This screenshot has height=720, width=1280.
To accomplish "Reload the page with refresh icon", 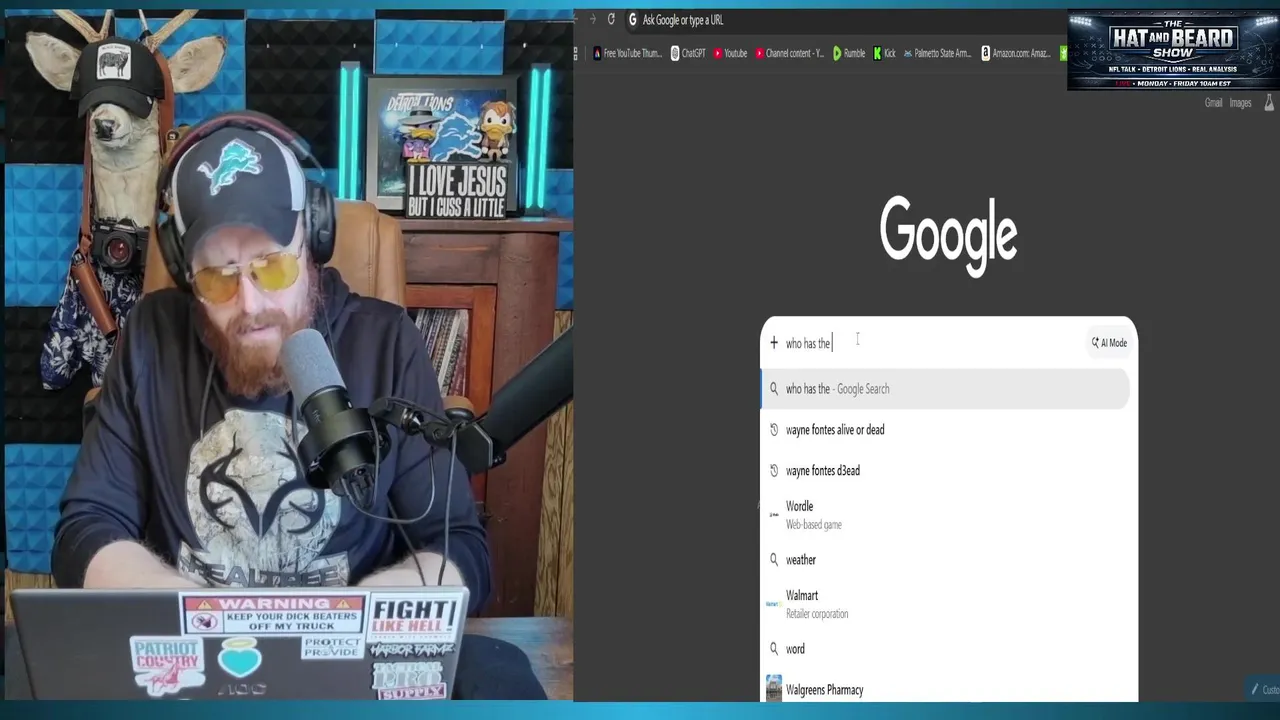I will (611, 19).
